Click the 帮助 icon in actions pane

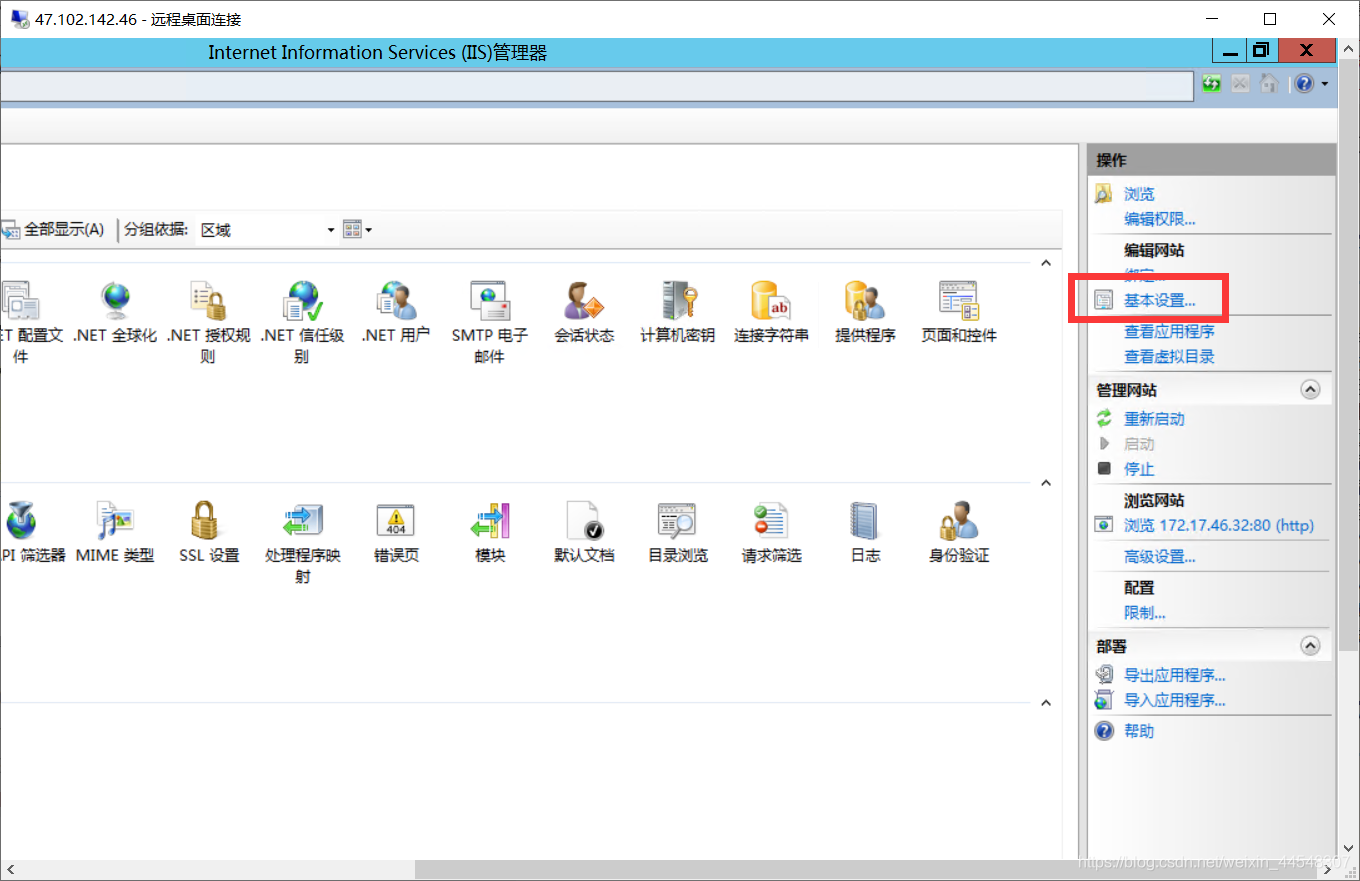click(x=1104, y=731)
